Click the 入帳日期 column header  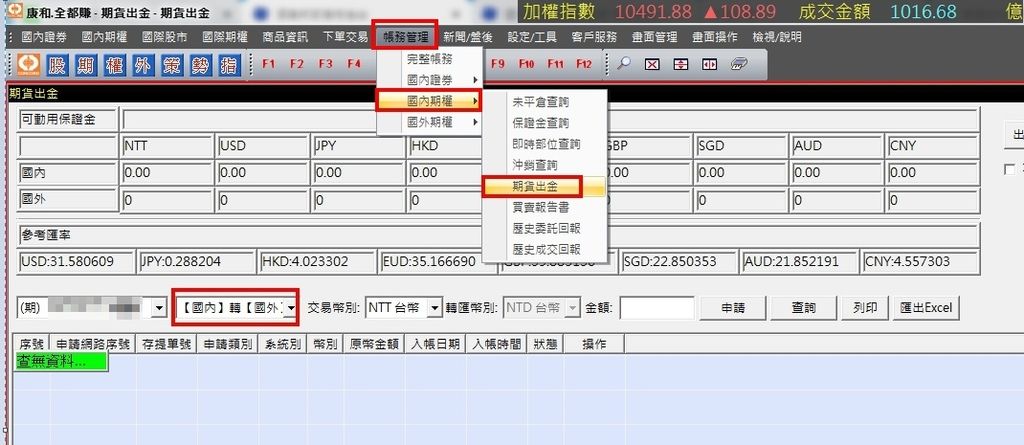[x=435, y=344]
